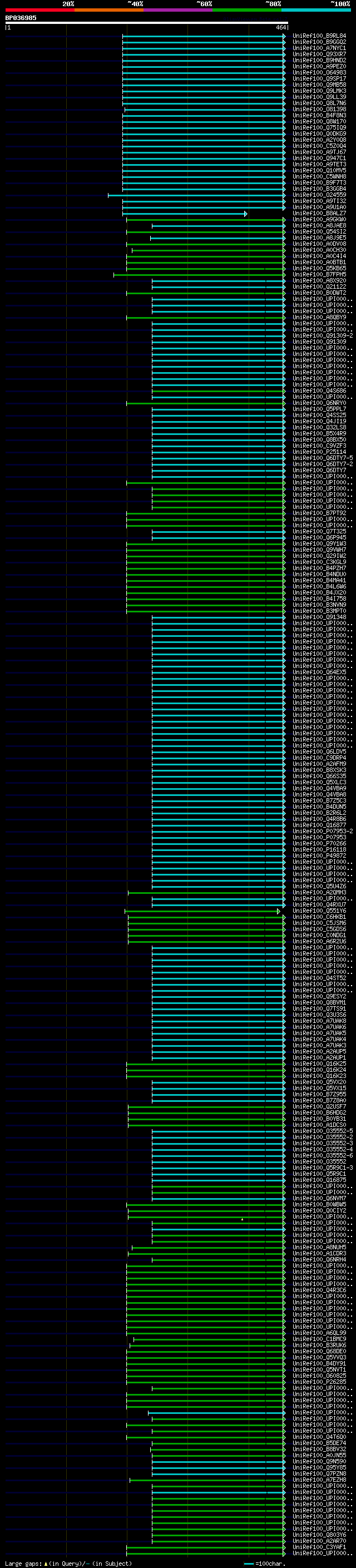Click hit label UniRef100_P07953-2
The height and width of the screenshot is (1568, 356).
point(323,831)
